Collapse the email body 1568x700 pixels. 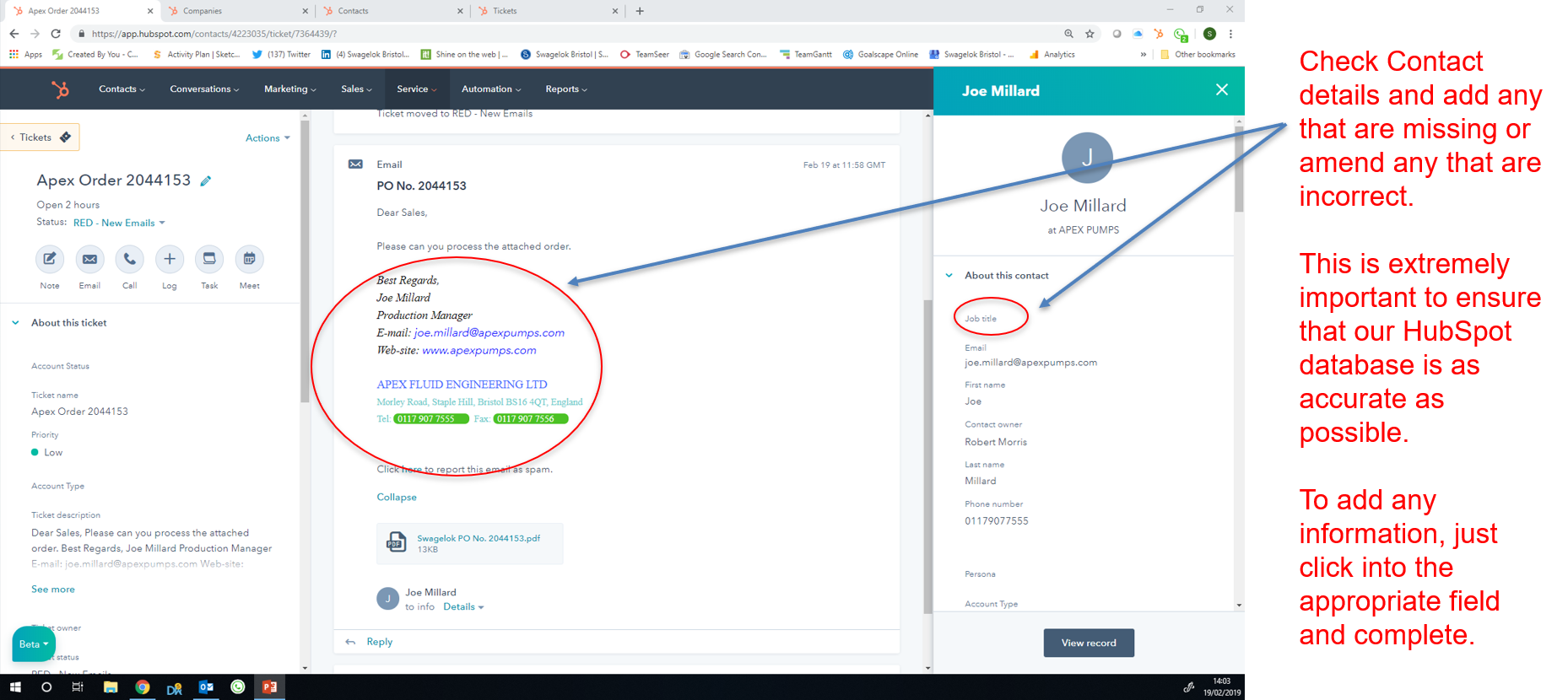pyautogui.click(x=397, y=498)
